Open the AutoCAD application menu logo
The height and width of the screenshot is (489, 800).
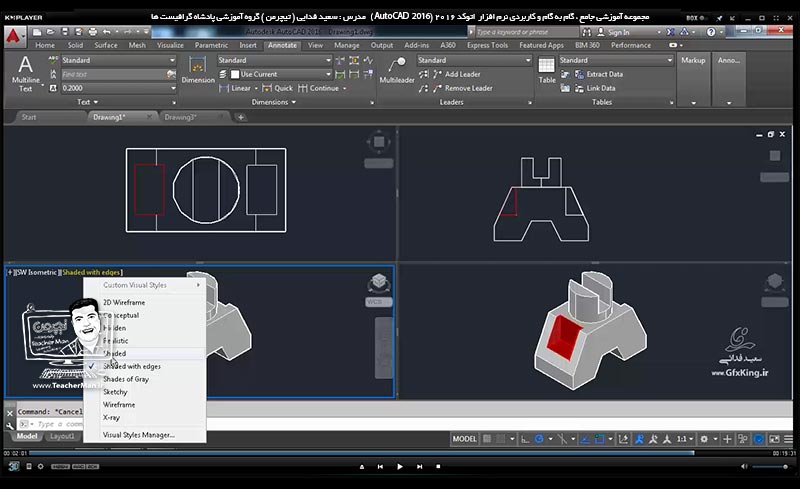click(14, 36)
